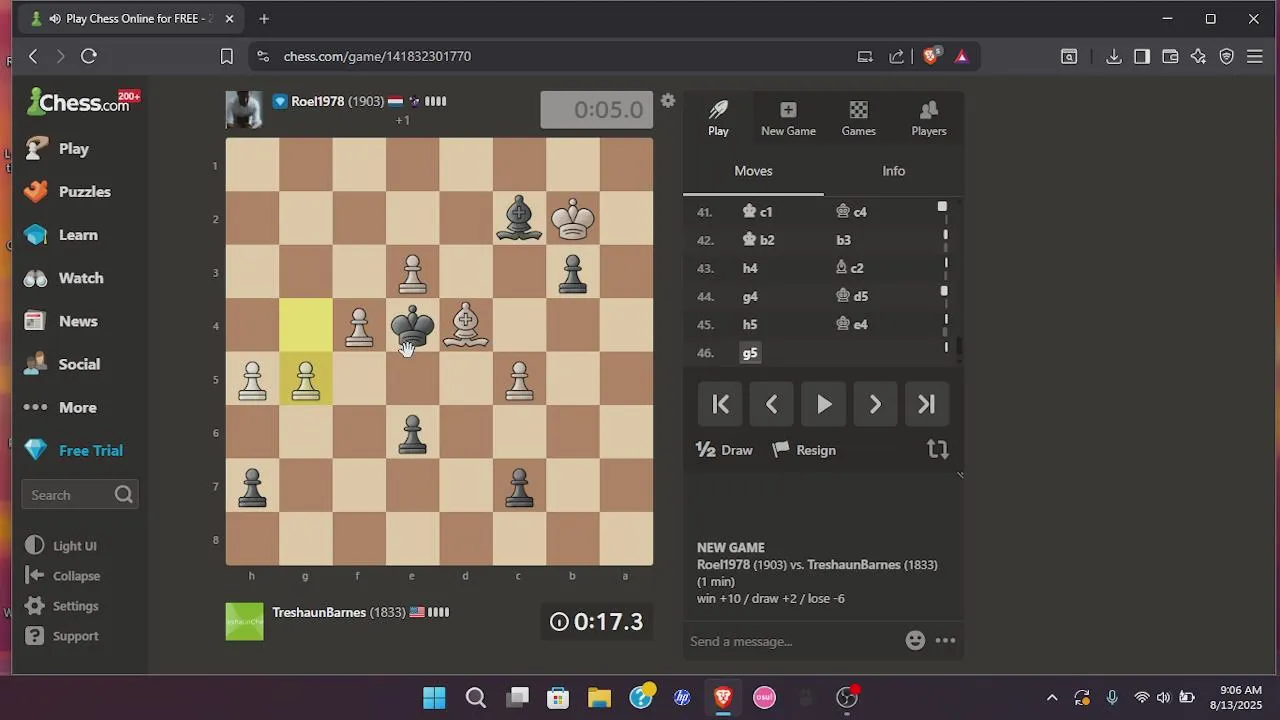Go to previous move

(771, 404)
